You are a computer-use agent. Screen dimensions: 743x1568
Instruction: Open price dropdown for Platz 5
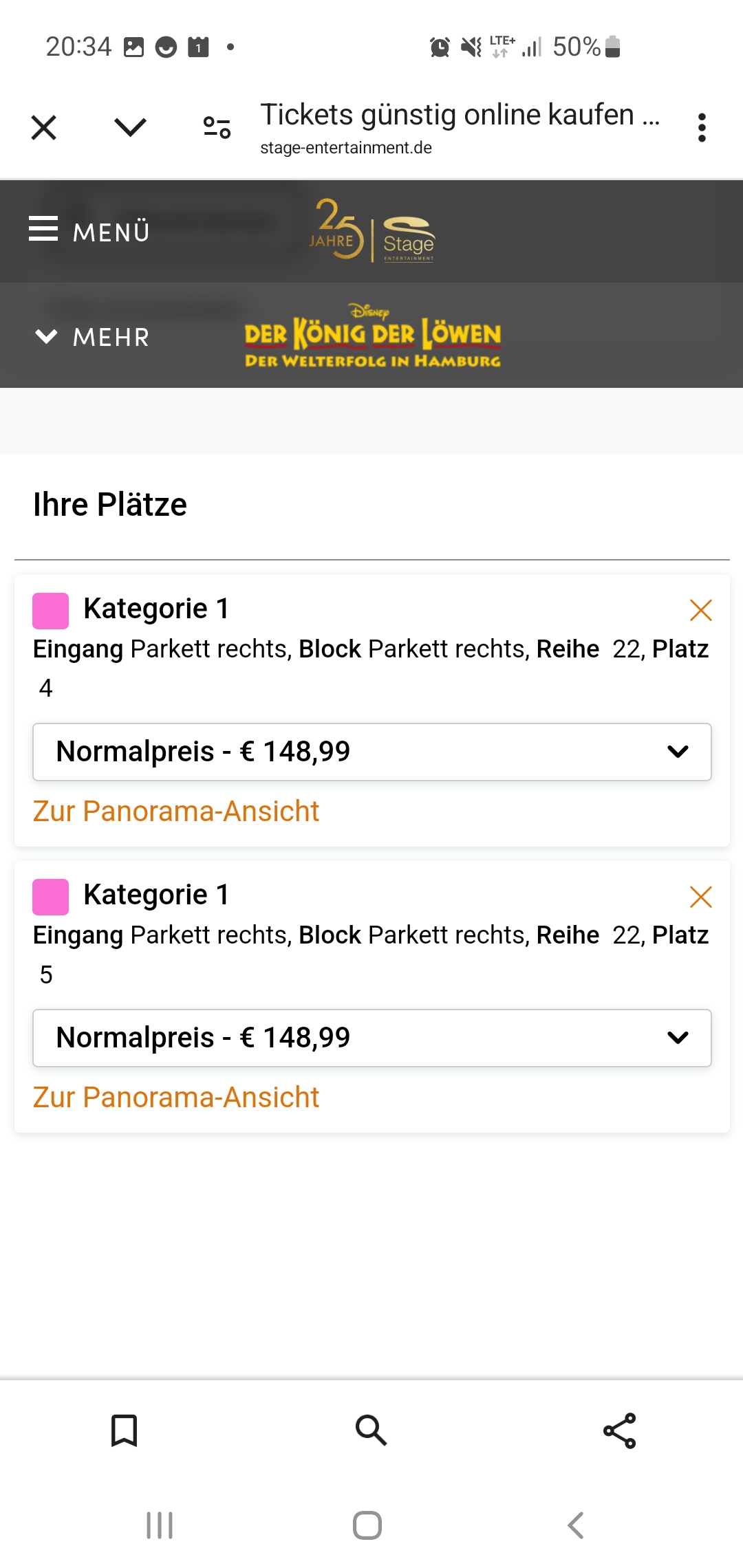click(x=371, y=1038)
